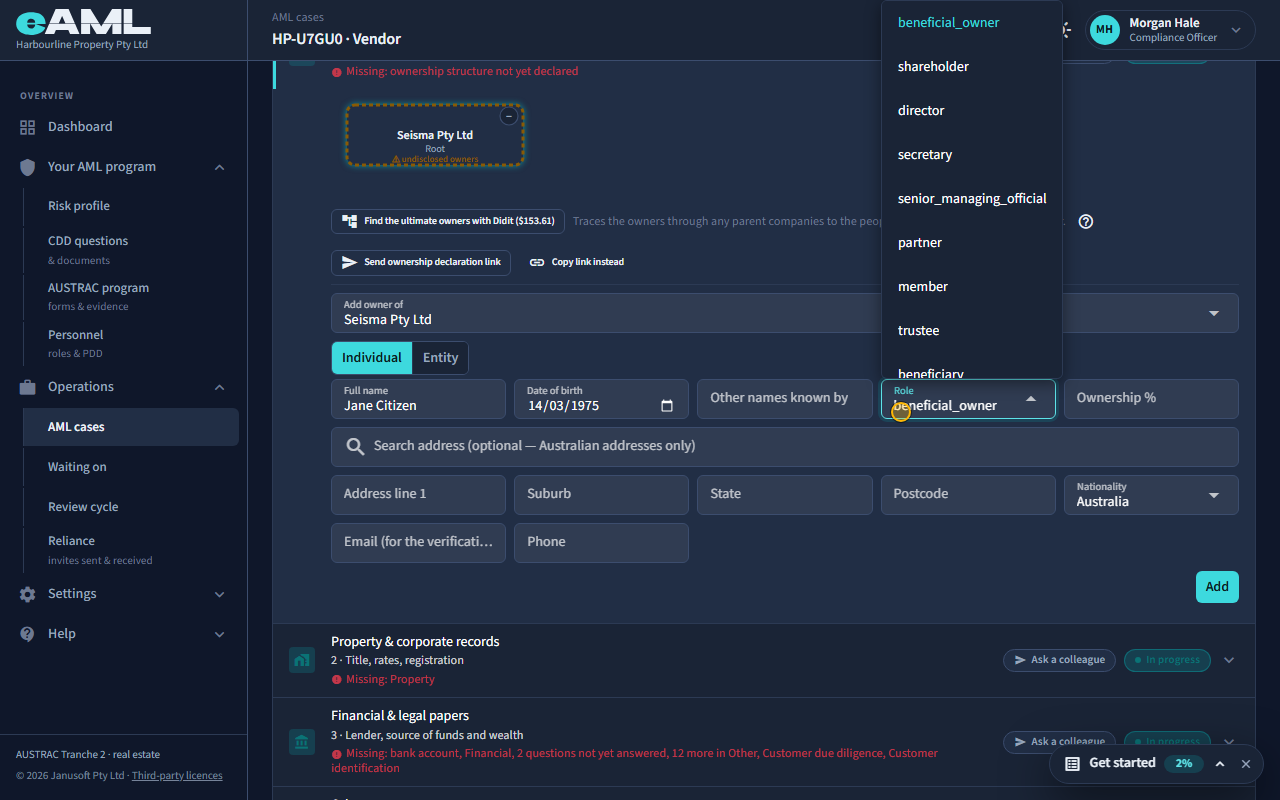Click Copy link instead

point(576,262)
